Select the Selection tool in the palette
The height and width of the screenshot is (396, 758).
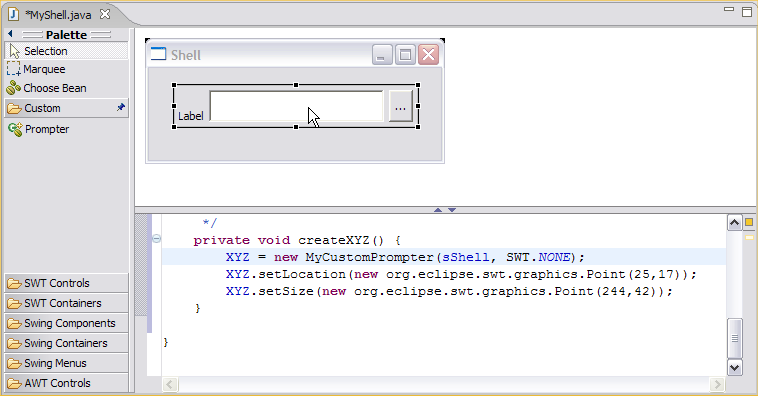pos(67,51)
